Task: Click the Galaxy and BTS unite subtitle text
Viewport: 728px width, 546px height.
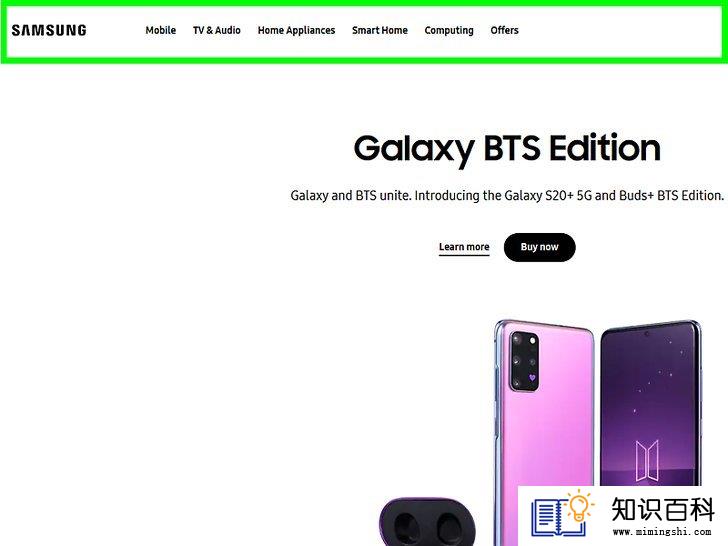Action: click(x=507, y=195)
